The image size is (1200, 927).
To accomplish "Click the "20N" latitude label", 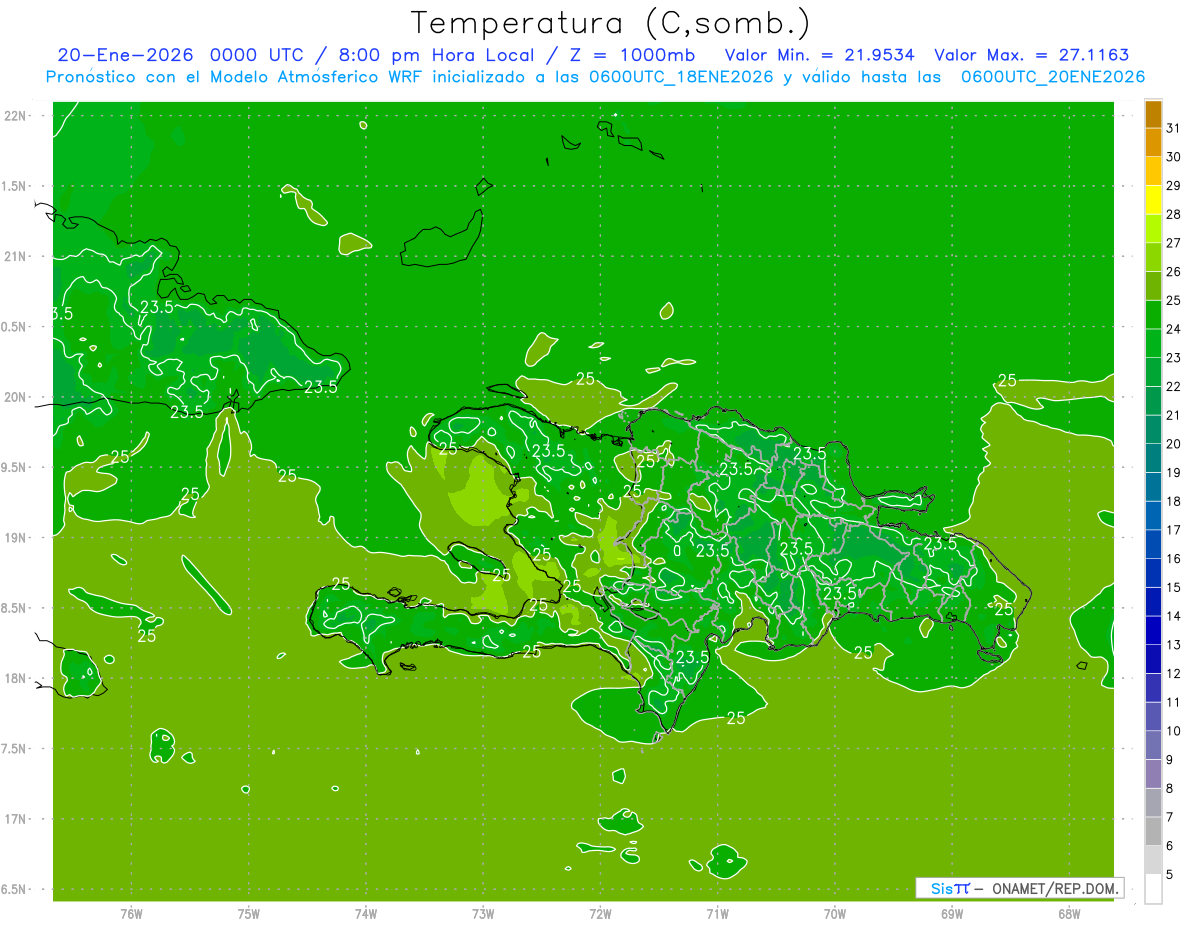I will 16,397.
